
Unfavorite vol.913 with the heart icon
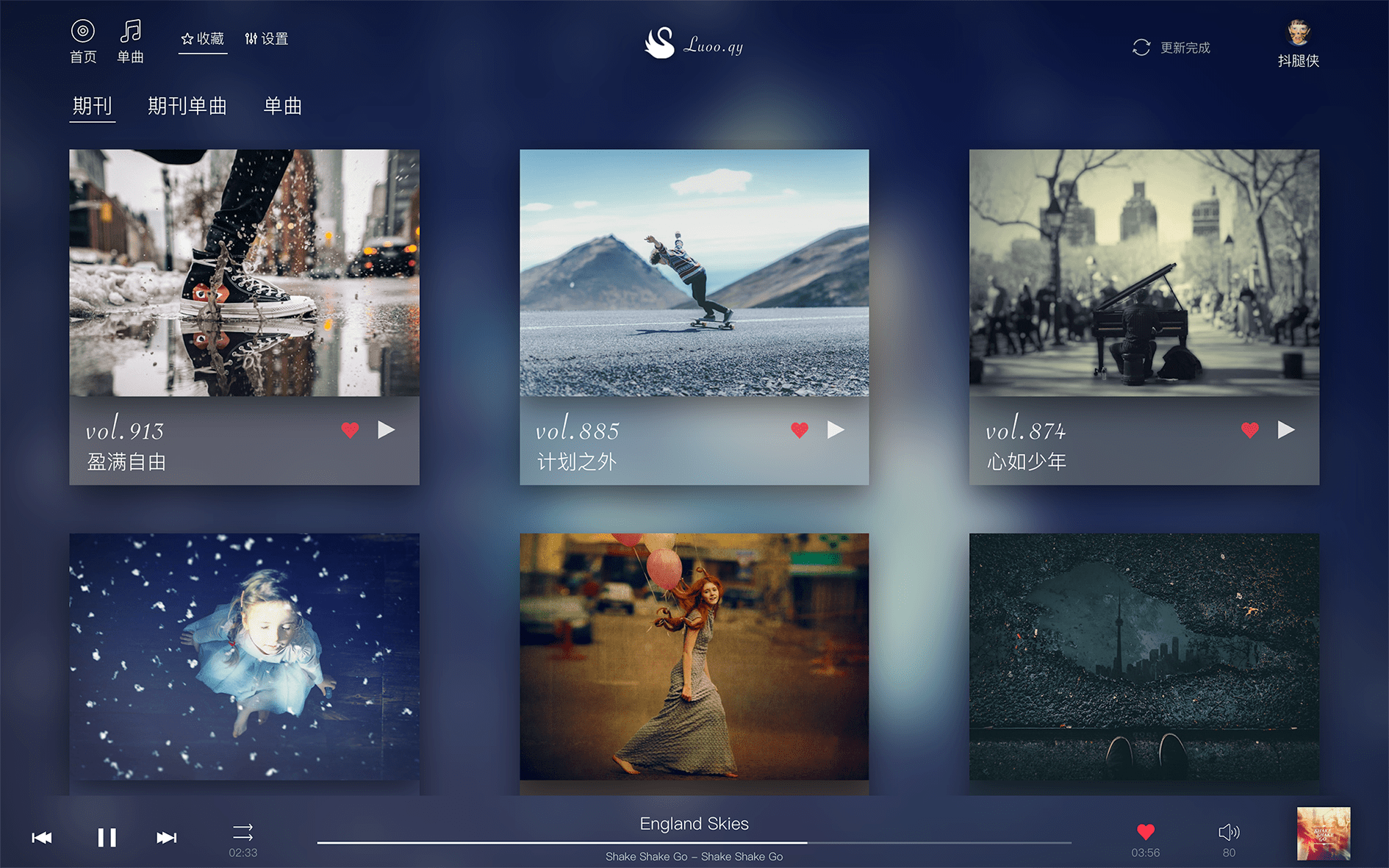tap(350, 430)
